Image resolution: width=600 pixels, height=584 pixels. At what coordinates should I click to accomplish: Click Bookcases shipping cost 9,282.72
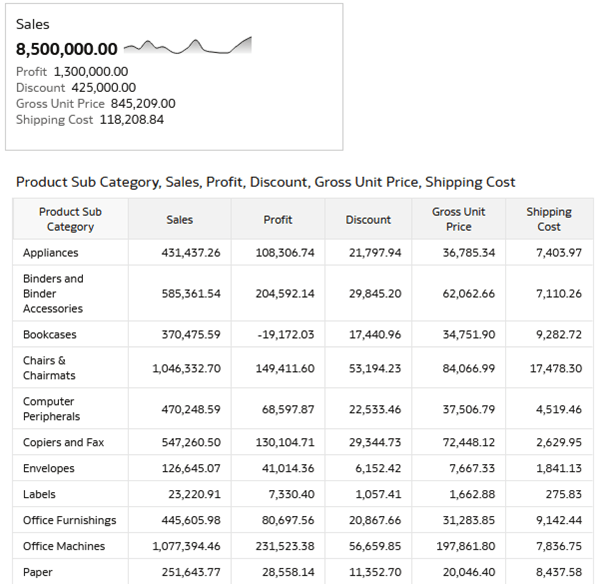pos(559,334)
